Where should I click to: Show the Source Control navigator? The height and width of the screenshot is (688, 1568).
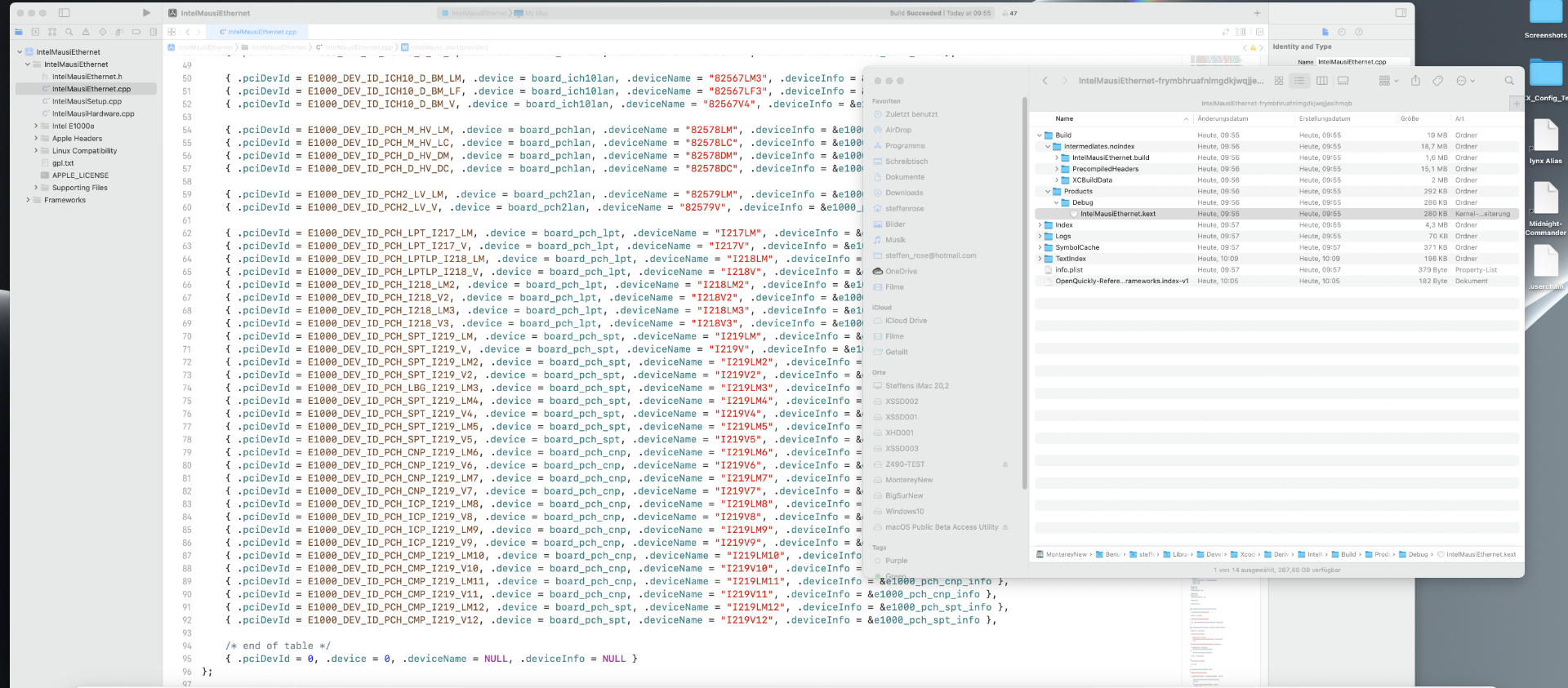(x=35, y=32)
